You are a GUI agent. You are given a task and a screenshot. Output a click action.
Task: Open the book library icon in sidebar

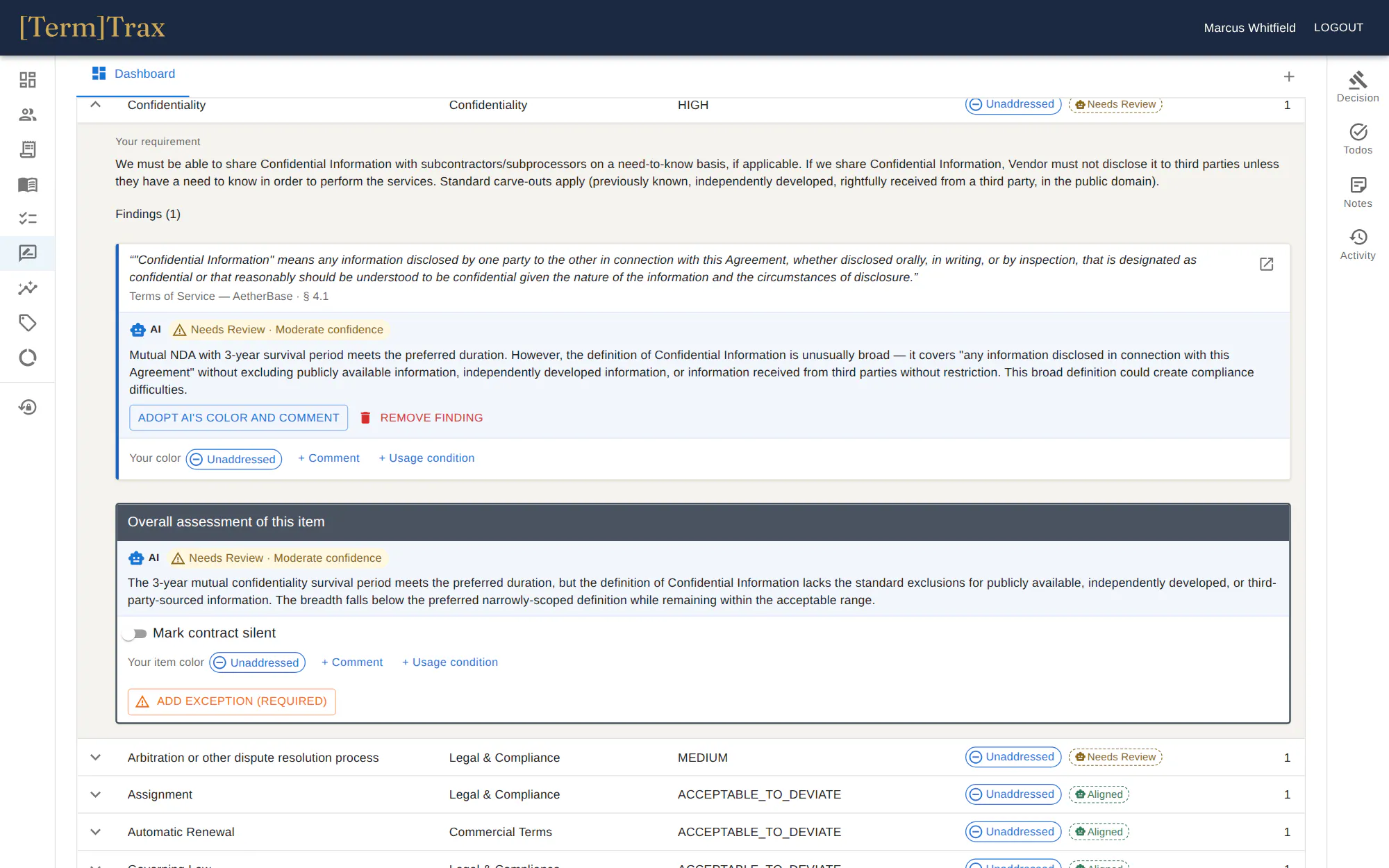(28, 184)
